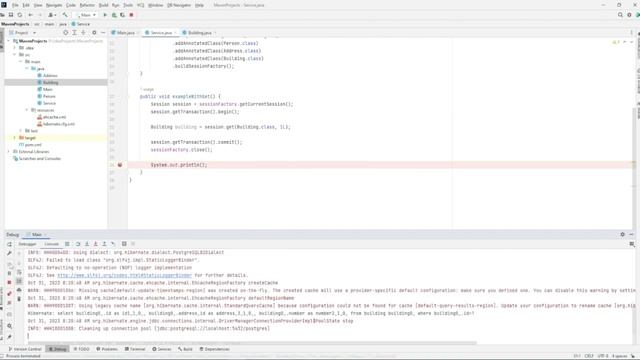The height and width of the screenshot is (360, 640).
Task: Step out in the debugger toolbar
Action: [x=104, y=244]
